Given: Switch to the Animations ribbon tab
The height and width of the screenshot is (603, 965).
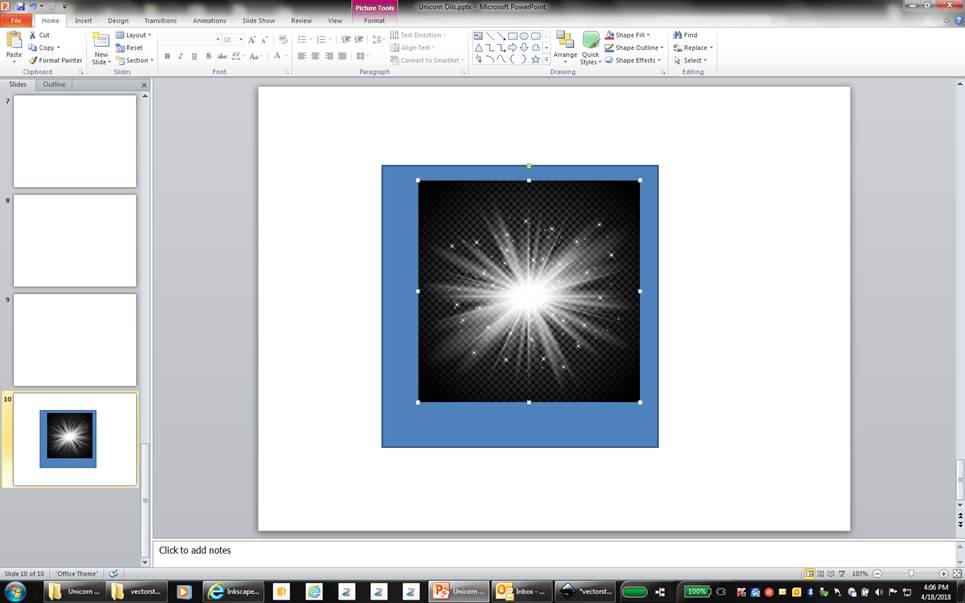Looking at the screenshot, I should pyautogui.click(x=209, y=20).
